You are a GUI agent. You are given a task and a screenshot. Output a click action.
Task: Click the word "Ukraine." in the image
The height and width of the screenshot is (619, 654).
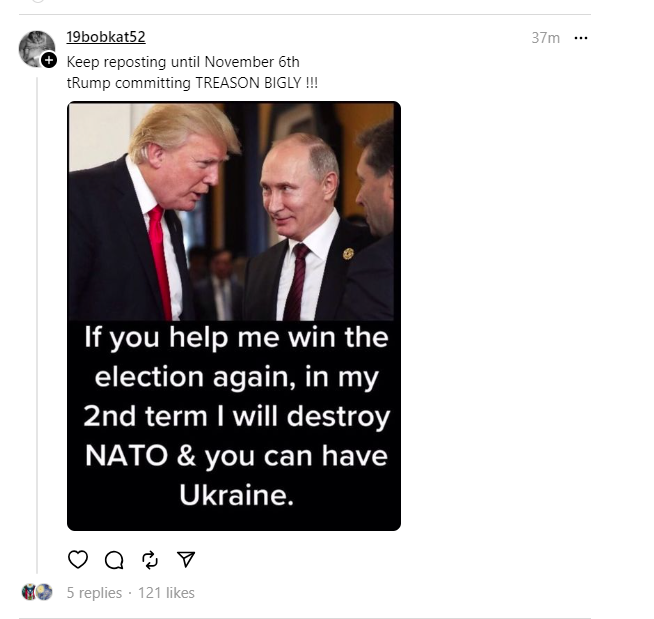[236, 495]
